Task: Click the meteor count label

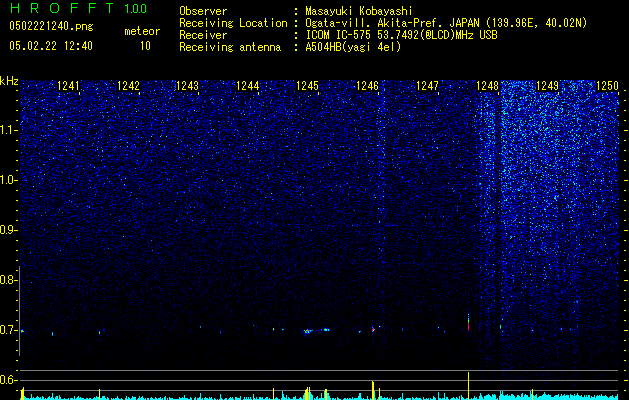Action: coord(142,31)
